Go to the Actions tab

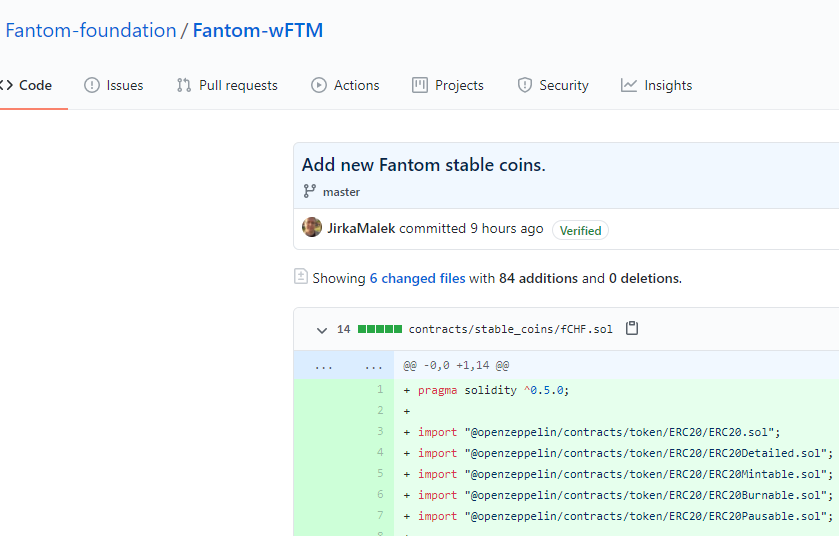(345, 86)
